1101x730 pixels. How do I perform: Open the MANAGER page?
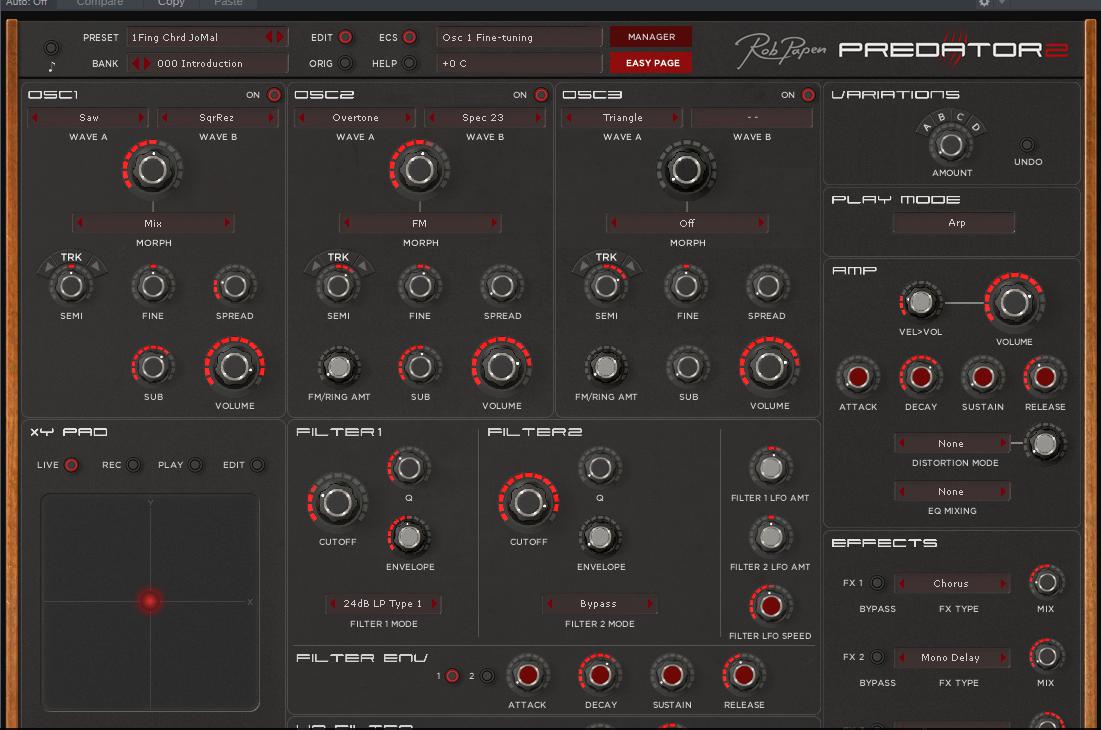click(651, 36)
